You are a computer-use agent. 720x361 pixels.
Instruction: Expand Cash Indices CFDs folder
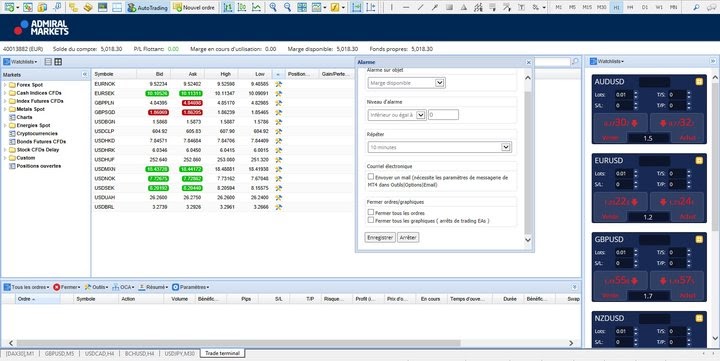tap(5, 93)
